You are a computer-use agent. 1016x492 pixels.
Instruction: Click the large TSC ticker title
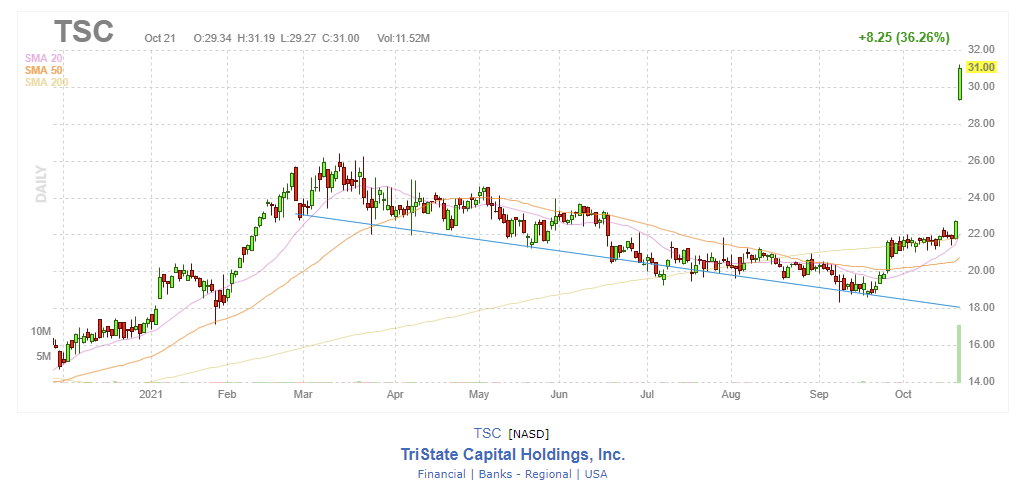[84, 30]
